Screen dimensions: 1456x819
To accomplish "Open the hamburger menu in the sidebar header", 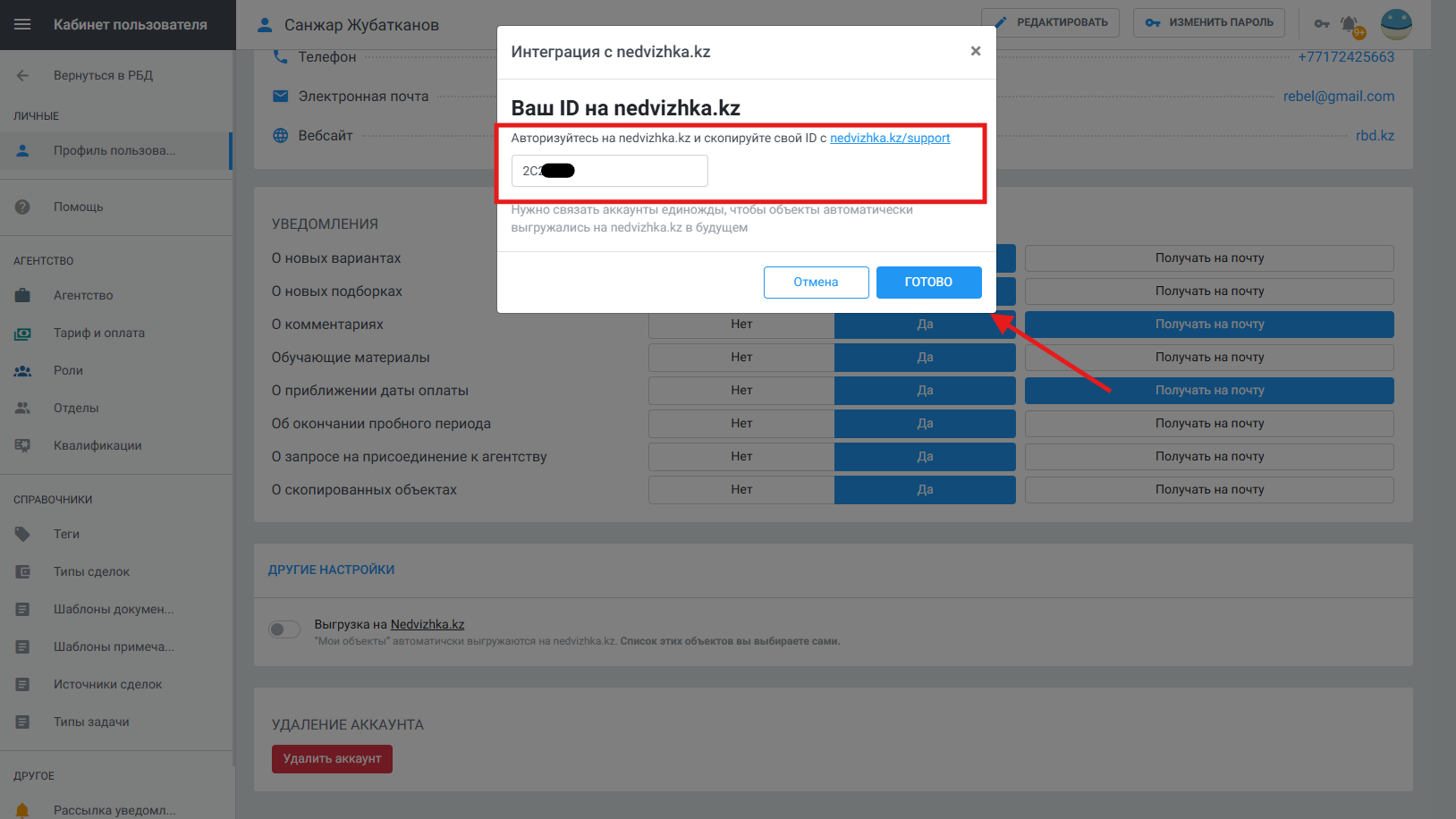I will point(22,24).
